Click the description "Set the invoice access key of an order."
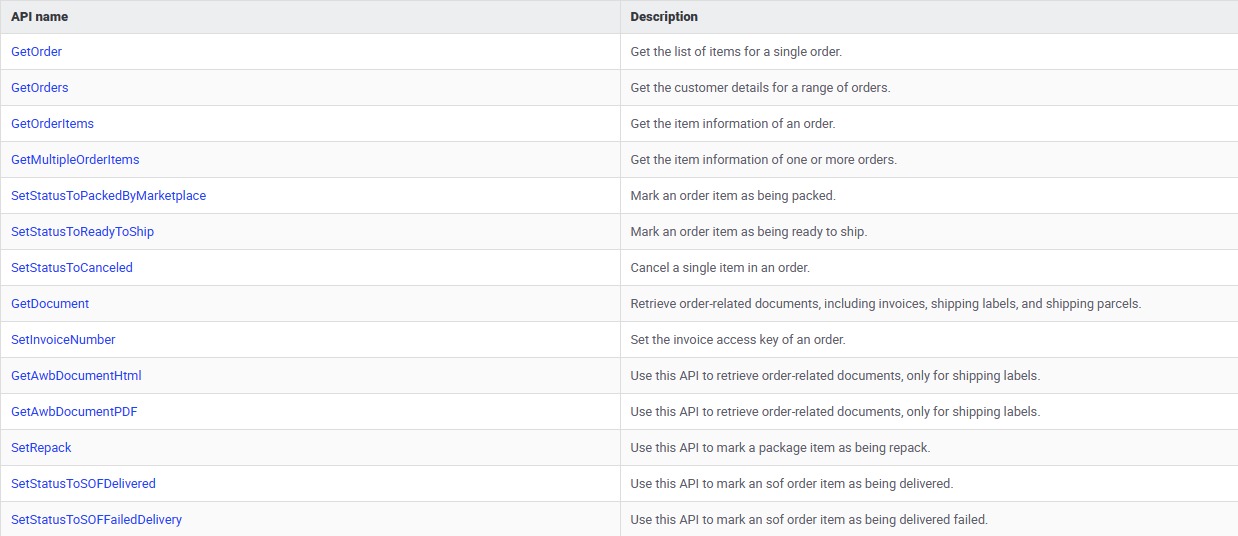The height and width of the screenshot is (536, 1238). coord(738,340)
